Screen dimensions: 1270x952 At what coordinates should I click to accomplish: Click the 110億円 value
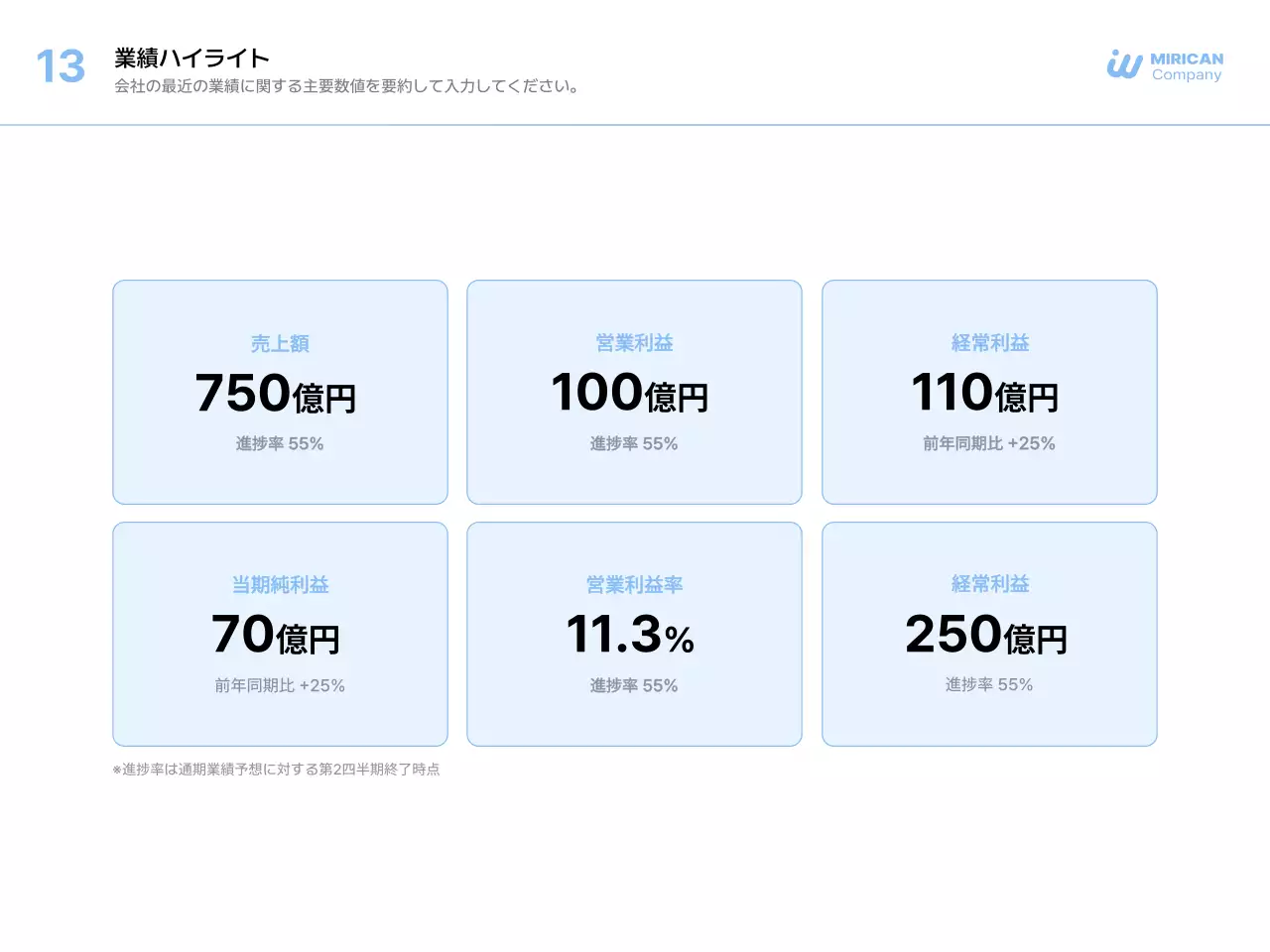[985, 393]
